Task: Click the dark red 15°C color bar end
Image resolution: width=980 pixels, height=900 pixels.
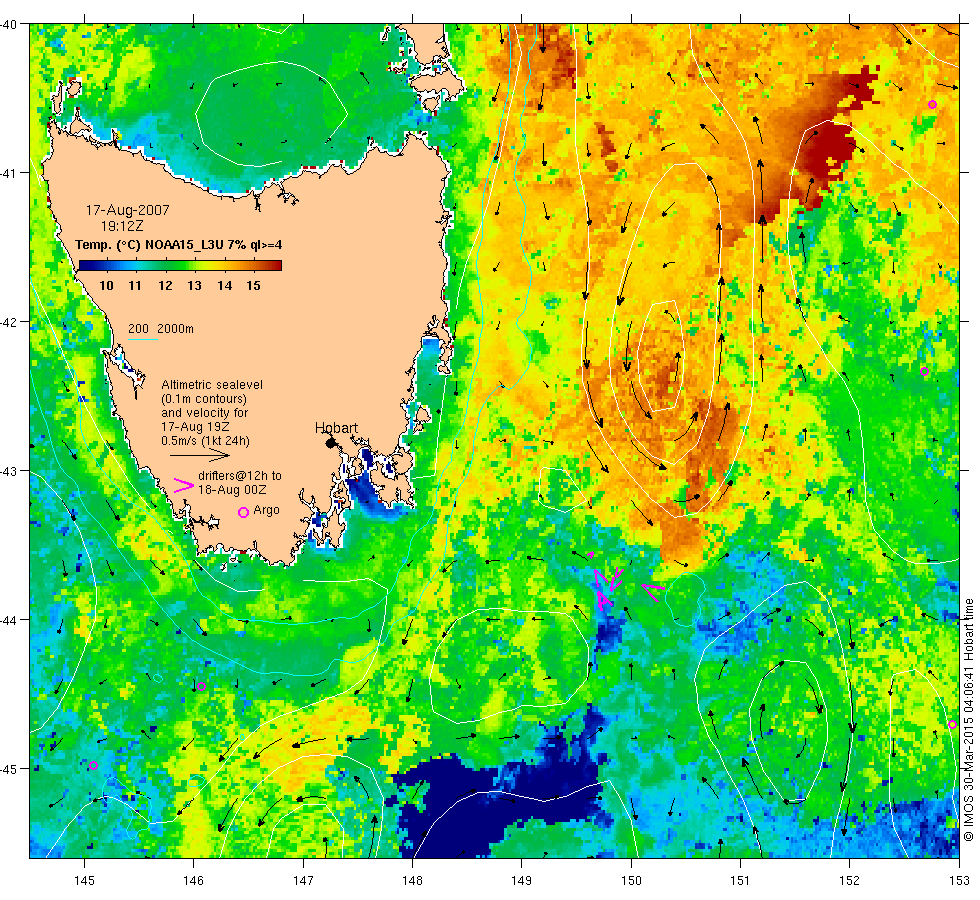Action: pyautogui.click(x=277, y=266)
